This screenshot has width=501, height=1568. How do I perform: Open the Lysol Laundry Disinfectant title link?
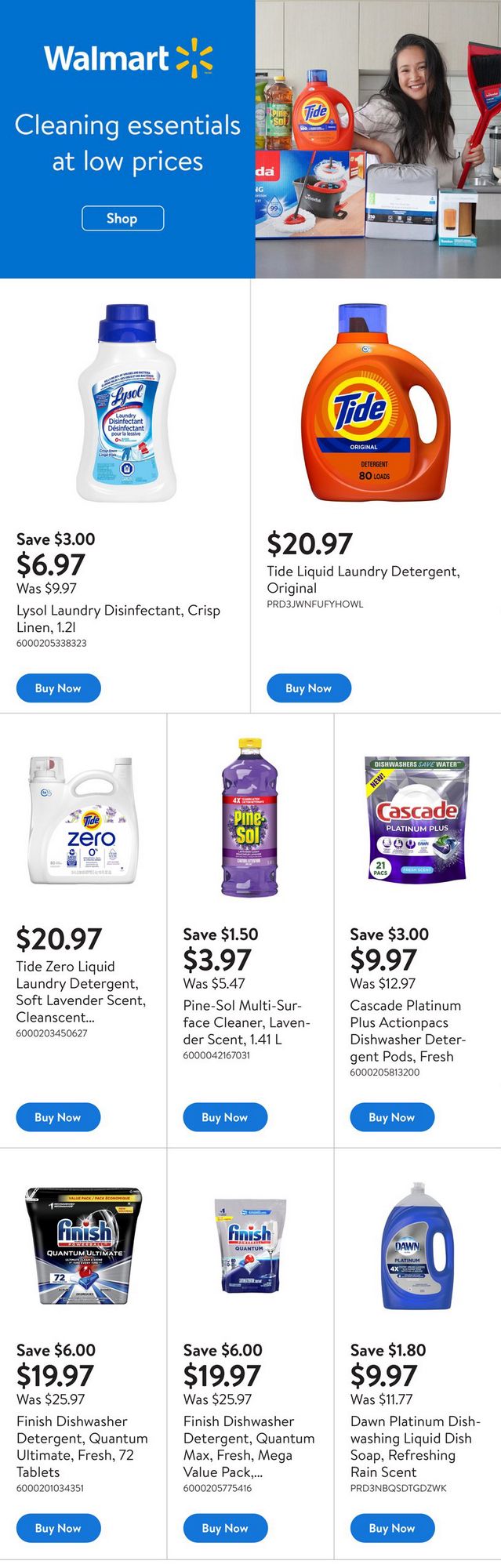118,619
